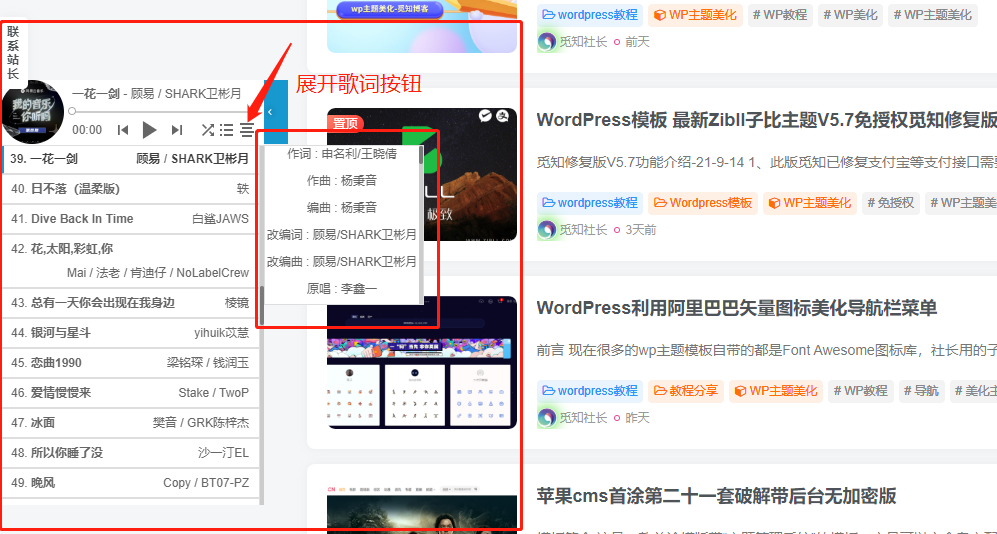Click the wordpress教程 tag in top post

(x=589, y=15)
